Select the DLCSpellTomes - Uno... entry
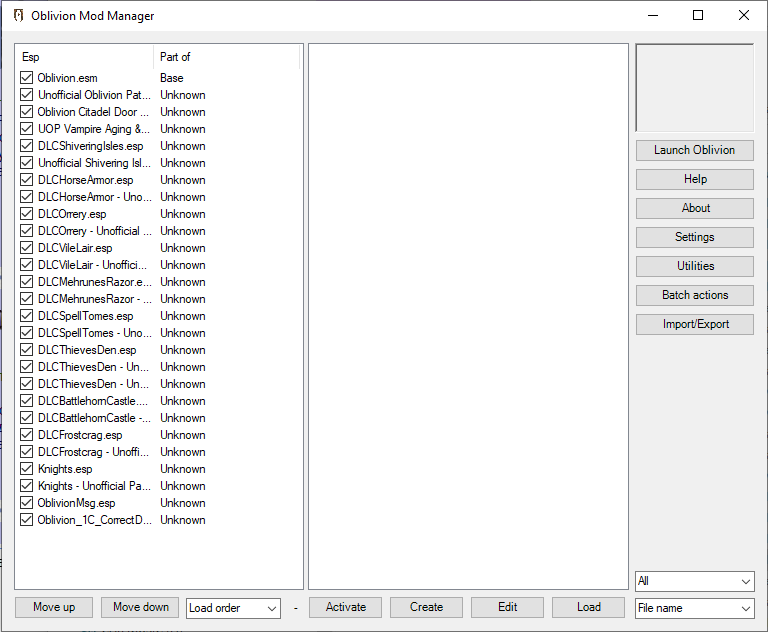 [95, 333]
